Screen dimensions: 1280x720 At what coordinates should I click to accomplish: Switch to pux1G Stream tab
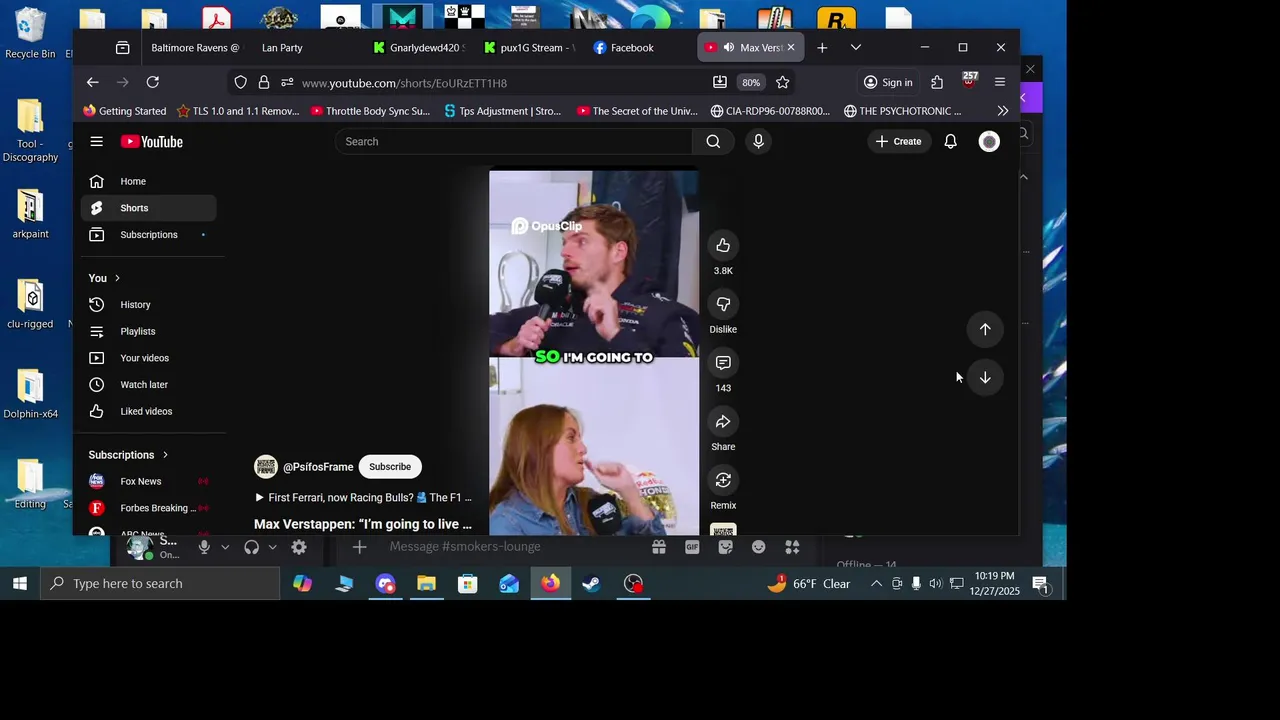[x=531, y=47]
